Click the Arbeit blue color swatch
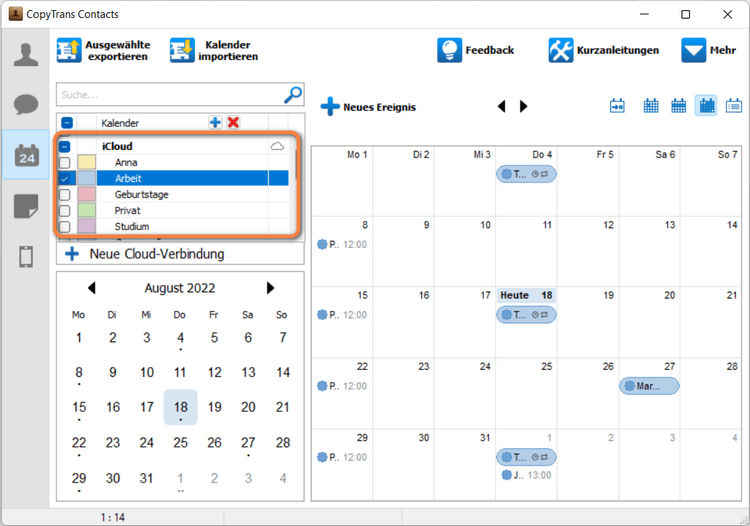750x526 pixels. click(87, 178)
